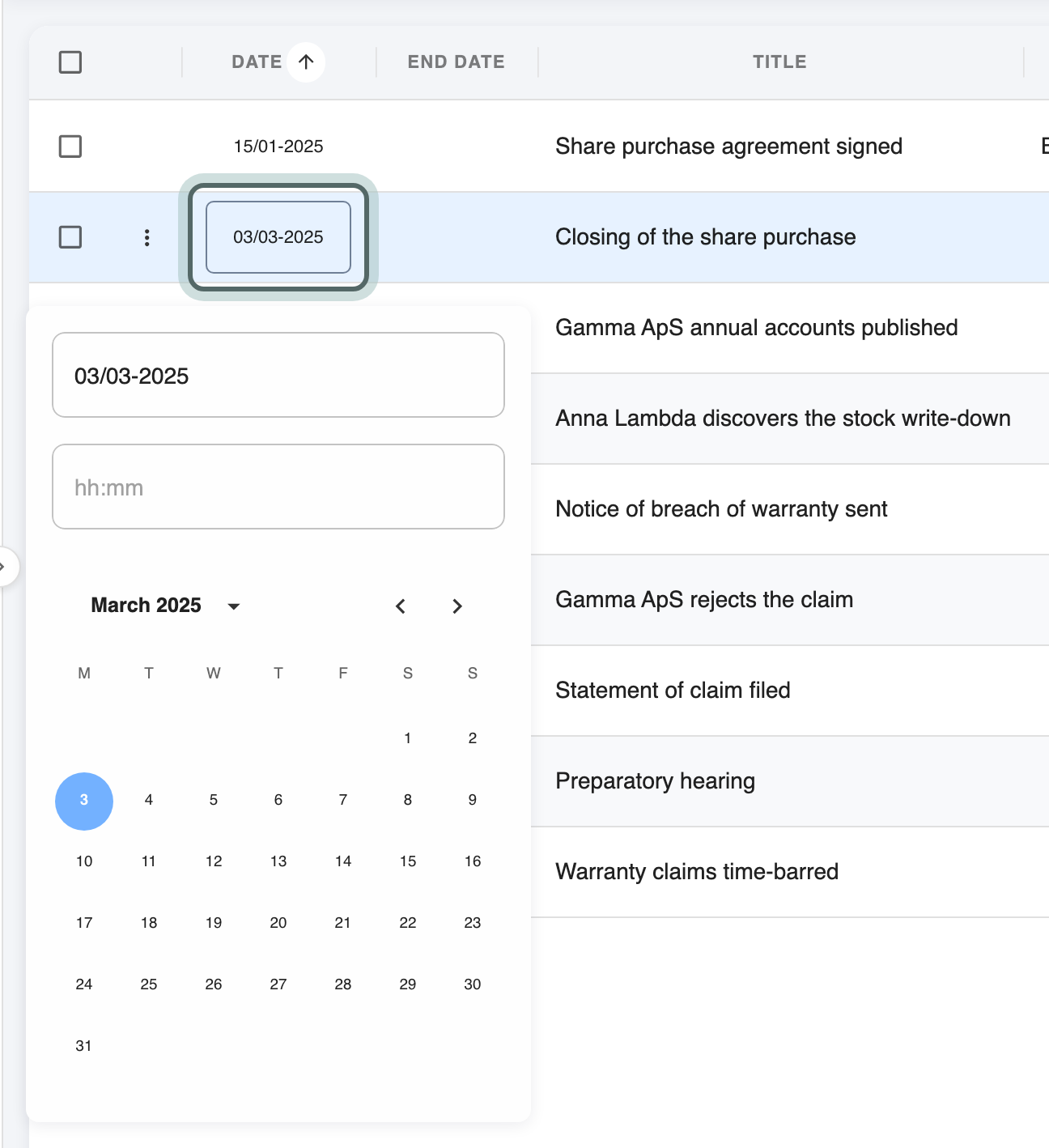Viewport: 1049px width, 1148px height.
Task: Click the ascending sort arrow on Date column
Action: tap(306, 62)
